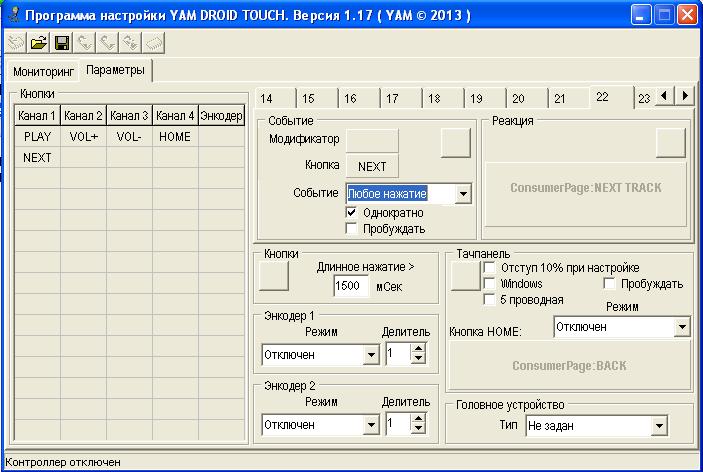Click the save floppy disk icon

[61, 42]
